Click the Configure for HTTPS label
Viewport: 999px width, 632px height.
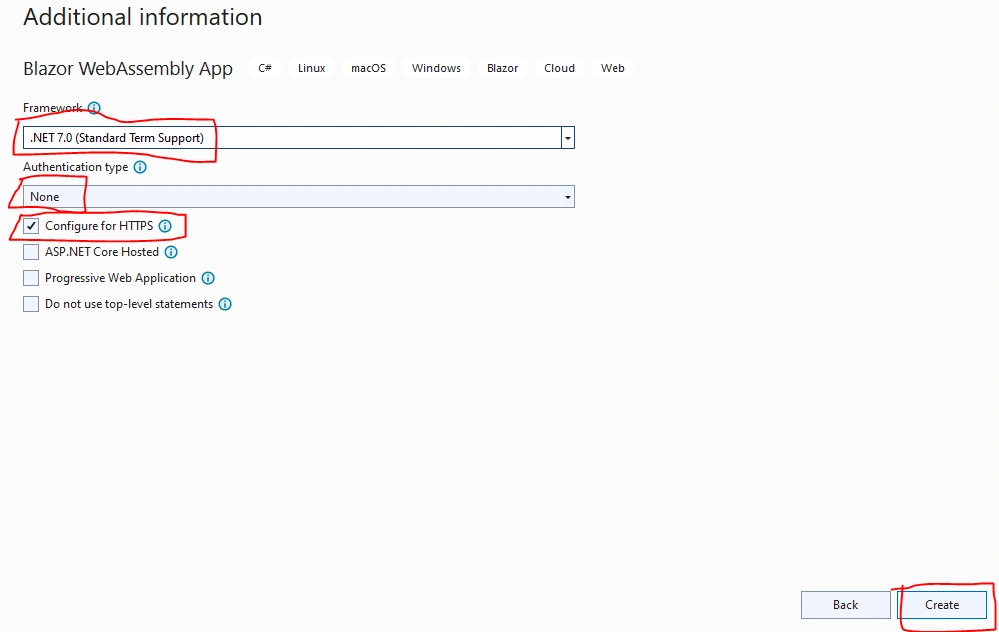click(x=99, y=226)
